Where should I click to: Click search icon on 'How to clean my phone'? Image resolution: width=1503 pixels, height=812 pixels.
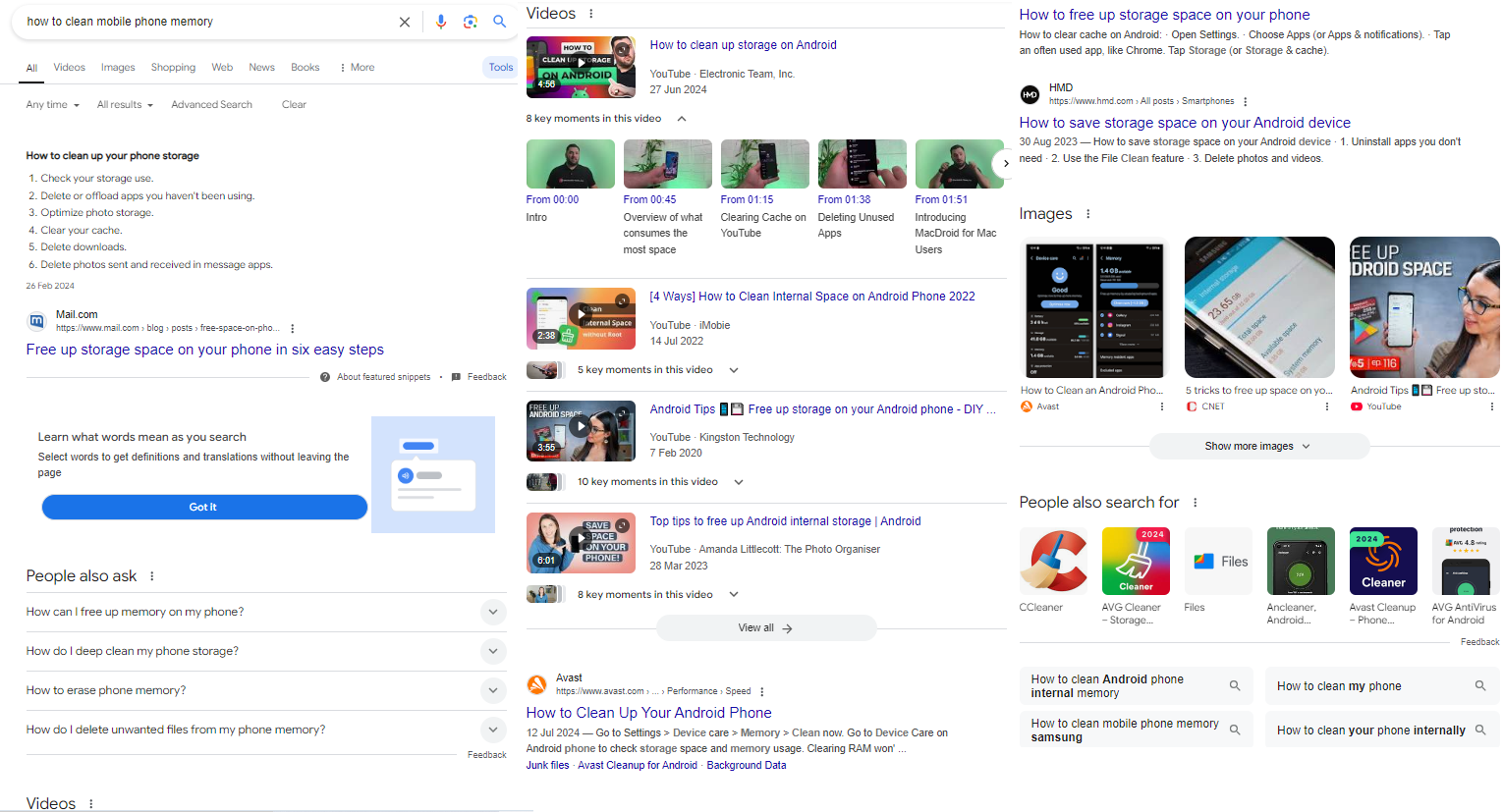click(x=1480, y=686)
